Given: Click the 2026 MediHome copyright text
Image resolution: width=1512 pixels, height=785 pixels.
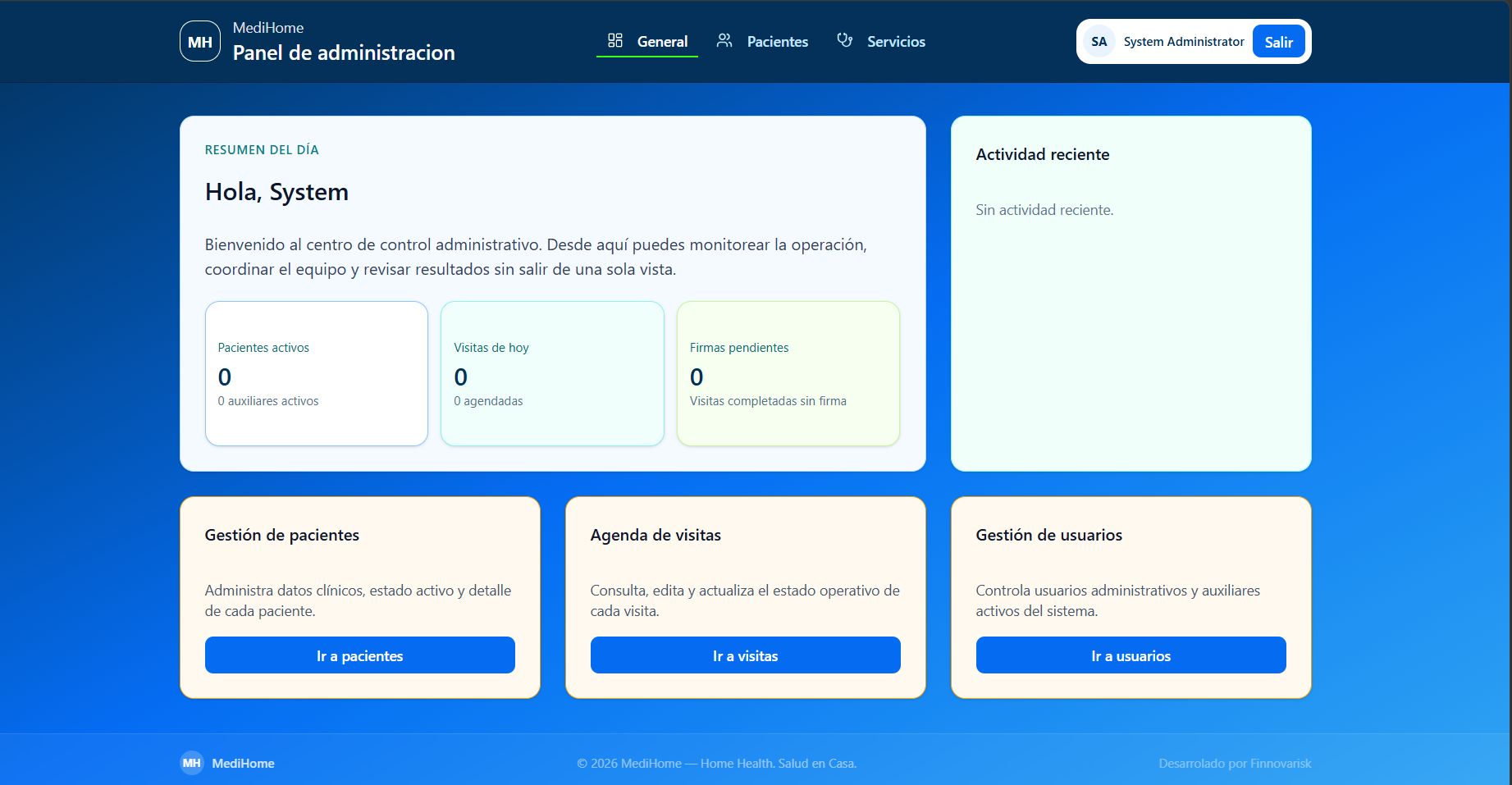Looking at the screenshot, I should click(716, 764).
